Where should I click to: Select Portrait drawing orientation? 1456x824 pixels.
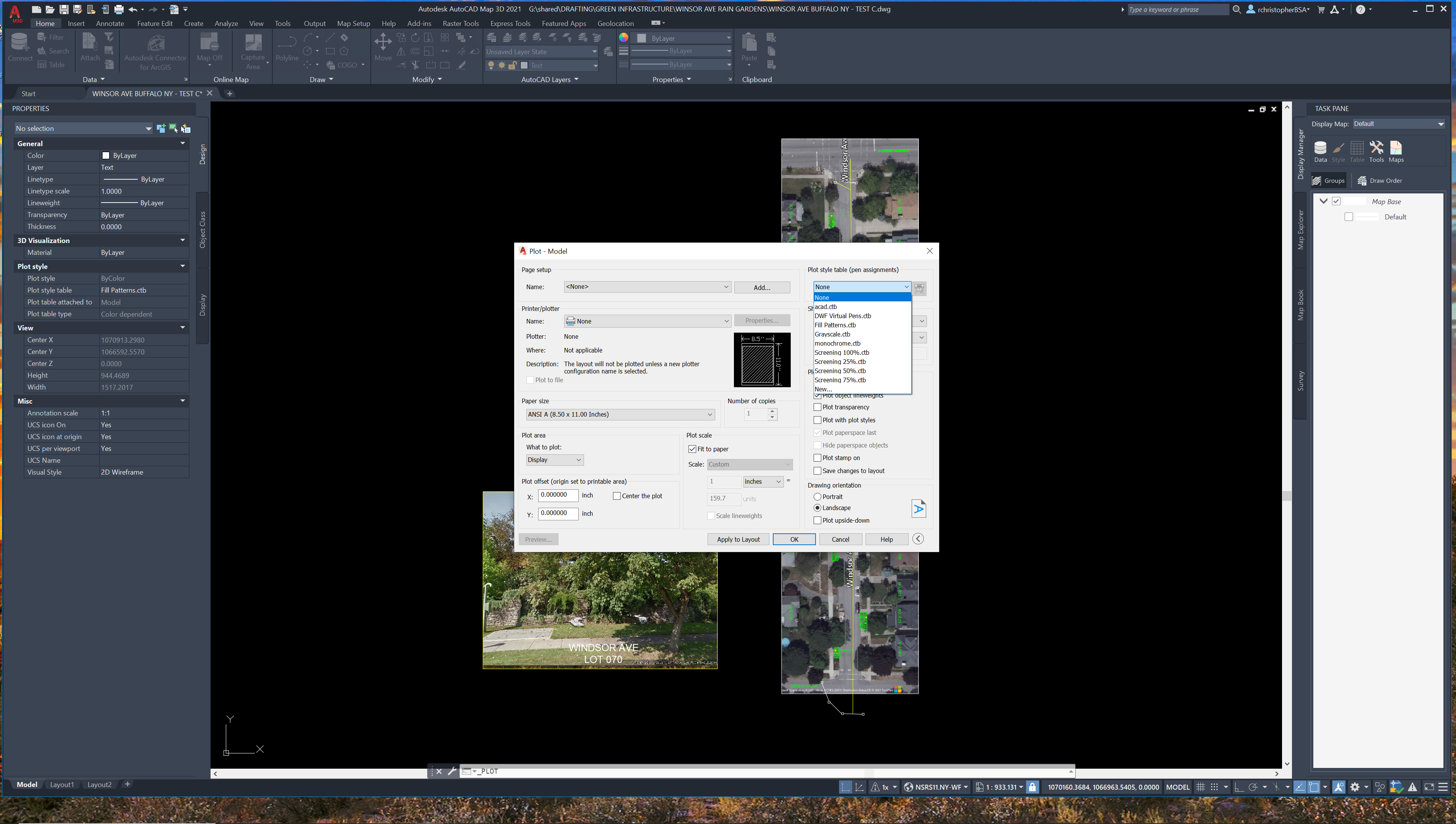817,496
